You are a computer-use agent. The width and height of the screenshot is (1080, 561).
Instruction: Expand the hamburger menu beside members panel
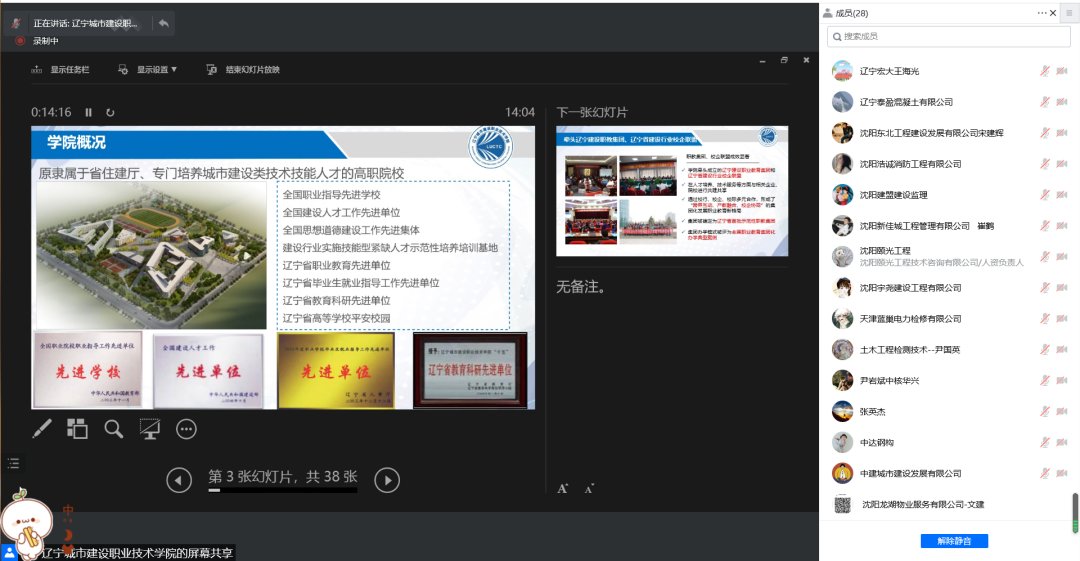point(1068,13)
